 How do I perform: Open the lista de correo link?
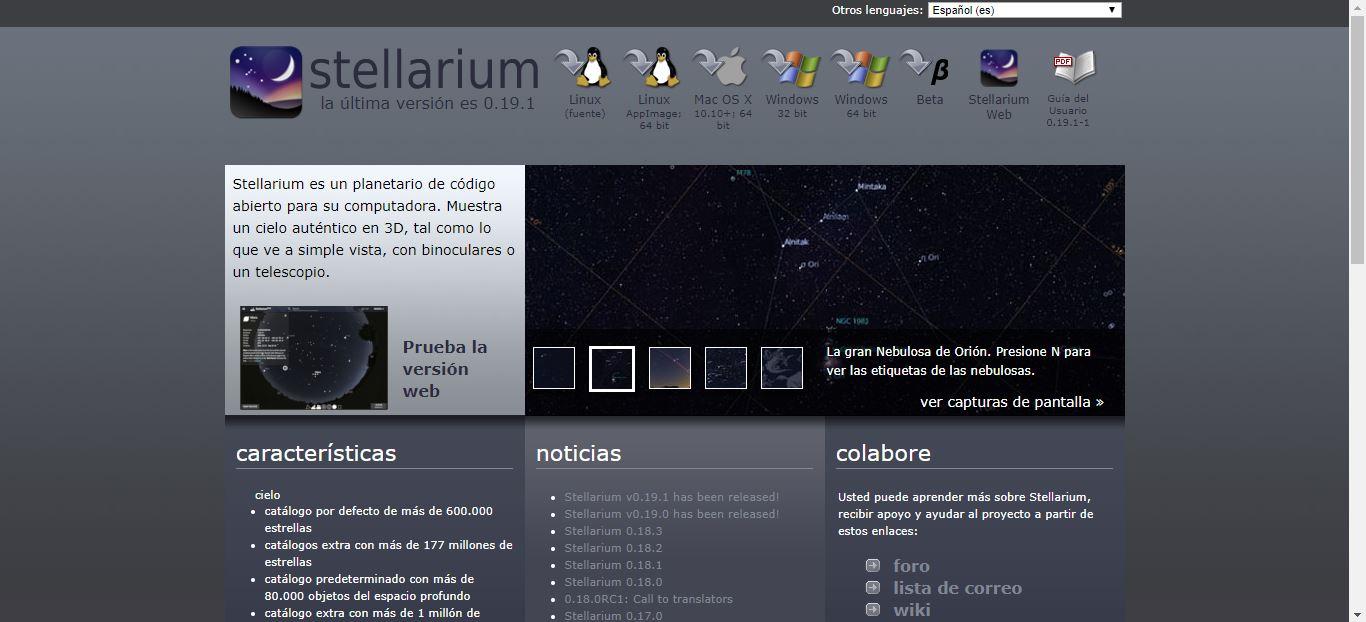pos(957,588)
